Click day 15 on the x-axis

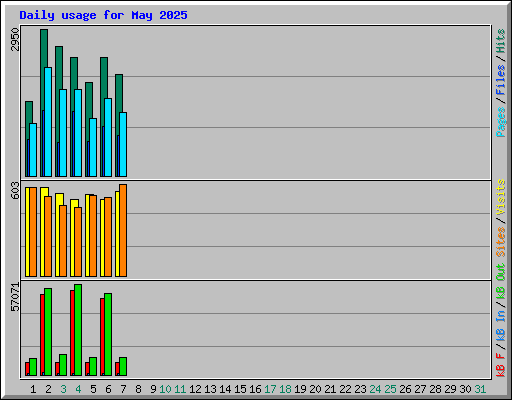(x=240, y=389)
